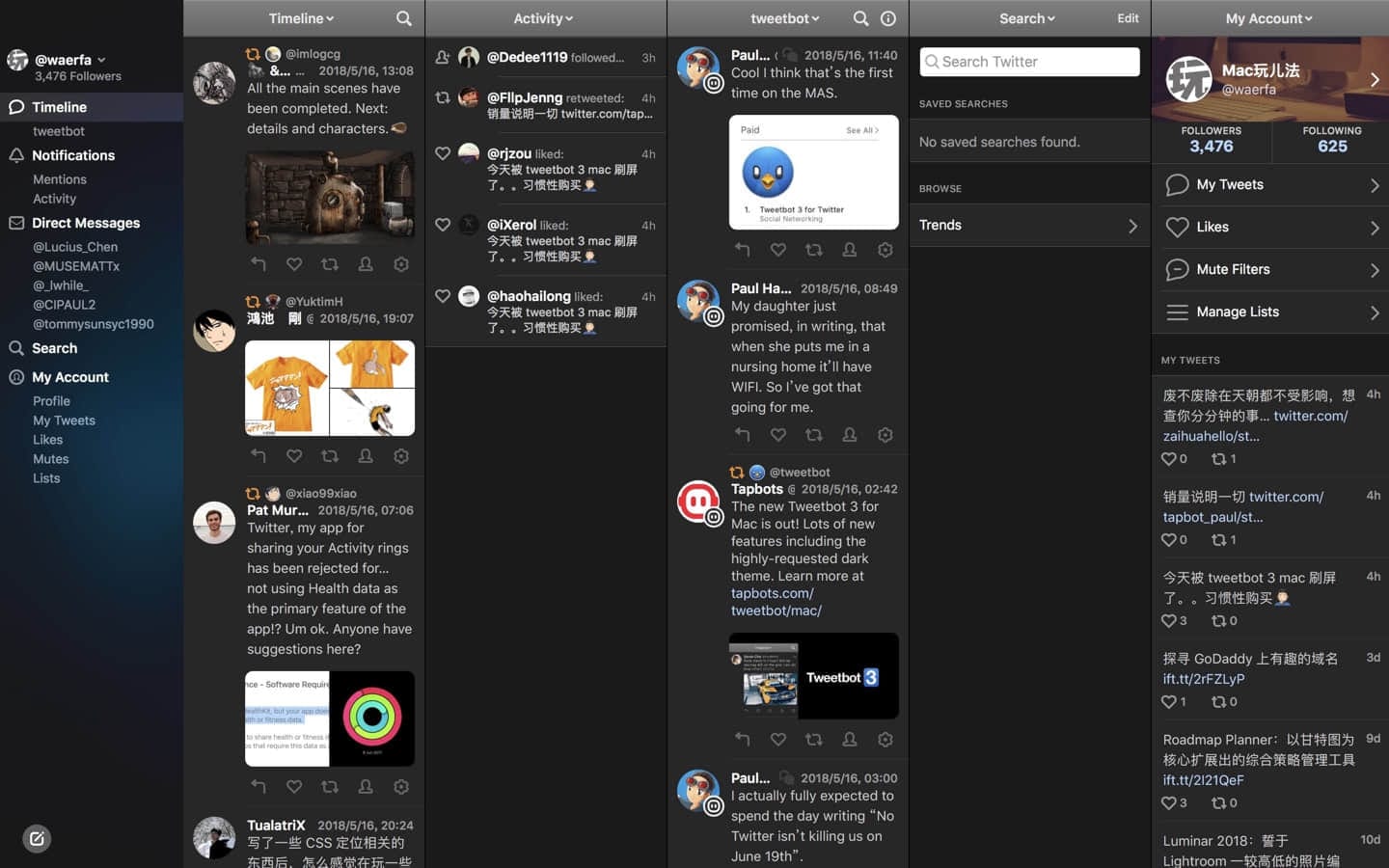Open Likes row in My Account panel
The height and width of the screenshot is (868, 1389).
pyautogui.click(x=1270, y=228)
